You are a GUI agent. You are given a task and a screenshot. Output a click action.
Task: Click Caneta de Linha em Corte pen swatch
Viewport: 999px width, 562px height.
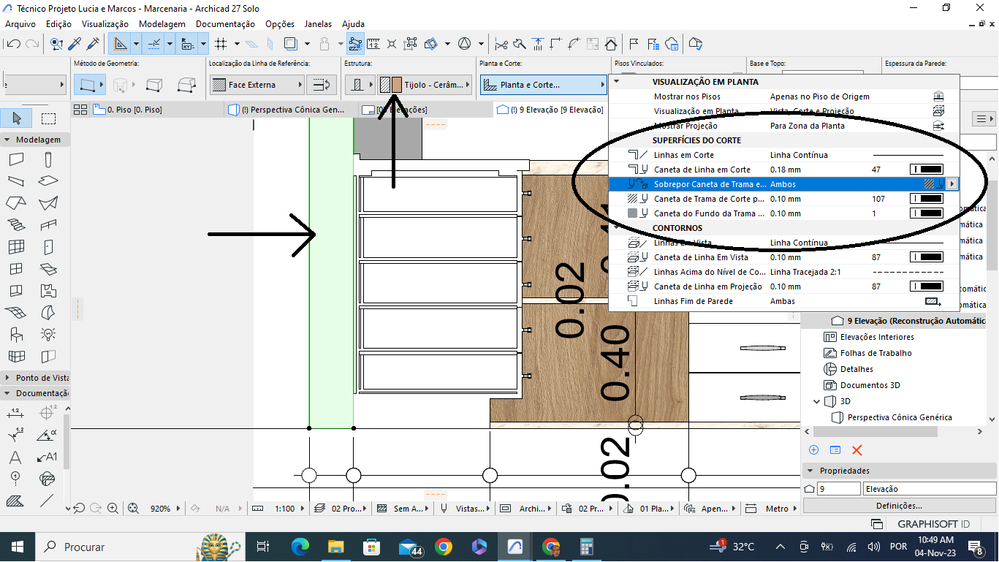click(926, 170)
